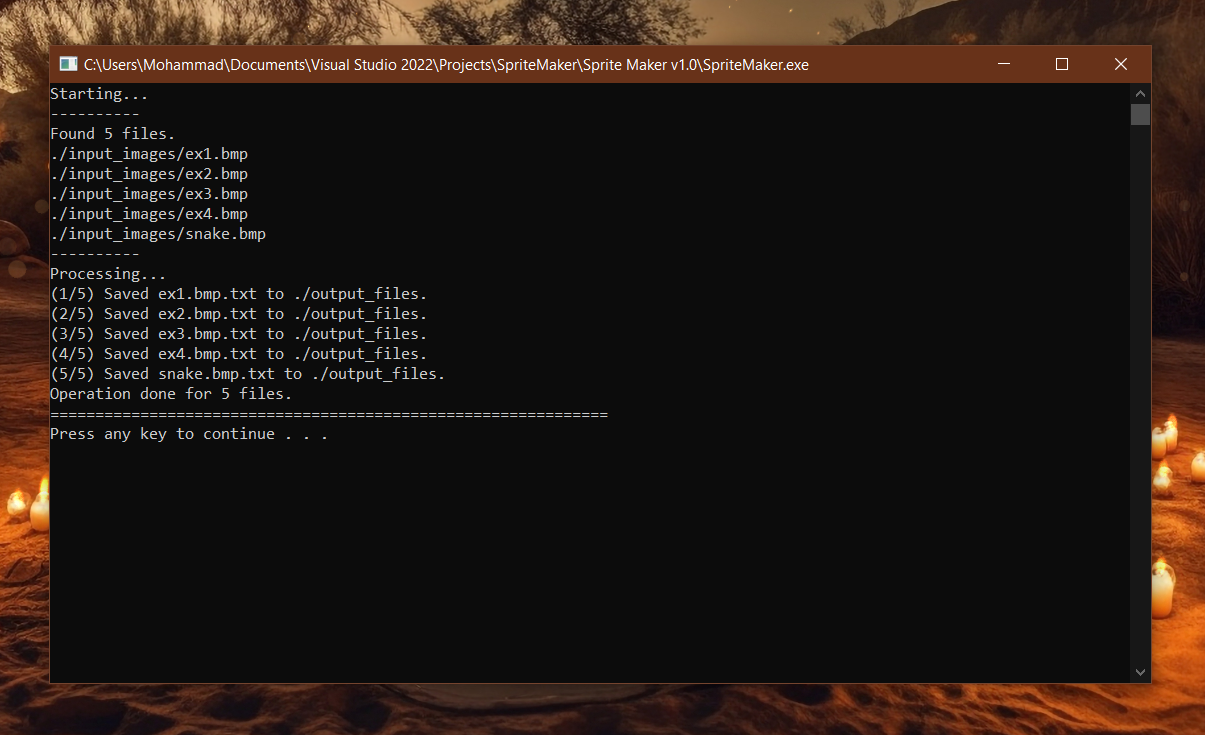The image size is (1205, 735).
Task: Minimize the SpriteMaker console window
Action: 1003,64
